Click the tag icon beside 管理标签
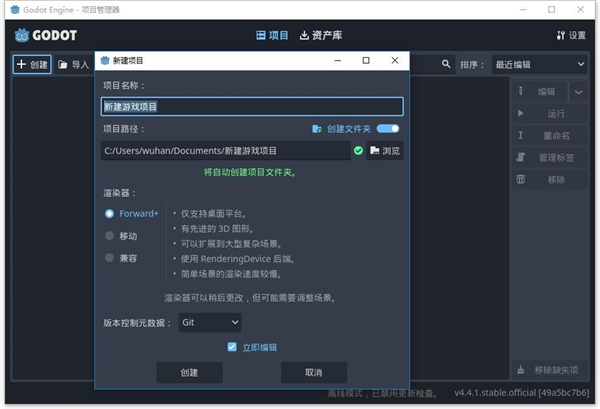The image size is (600, 409). [520, 157]
